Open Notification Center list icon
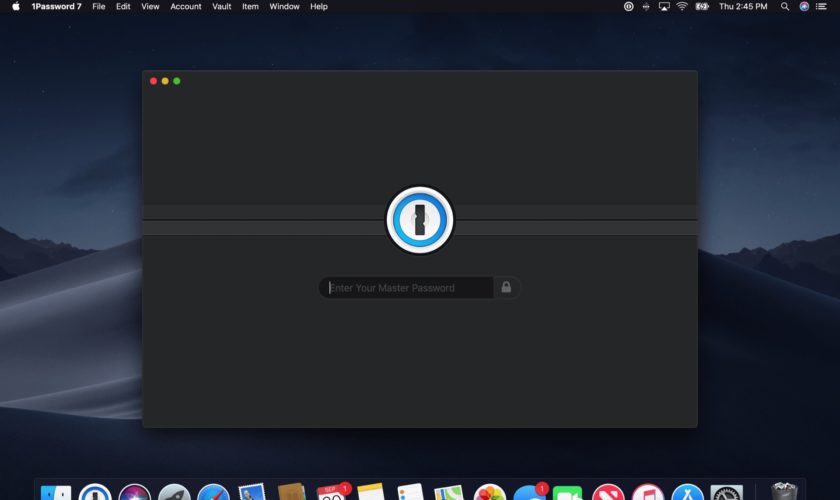The width and height of the screenshot is (840, 500). pos(823,6)
